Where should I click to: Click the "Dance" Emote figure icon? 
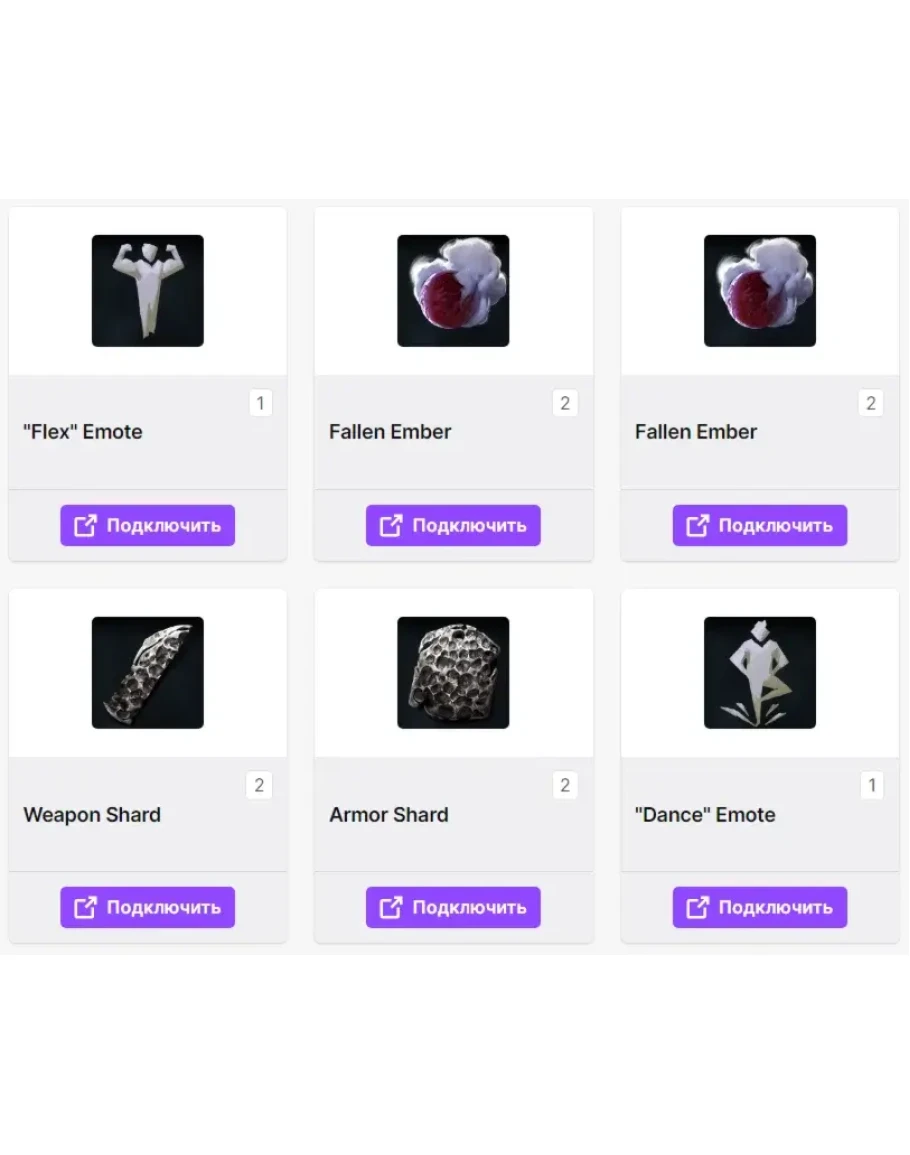coord(760,673)
